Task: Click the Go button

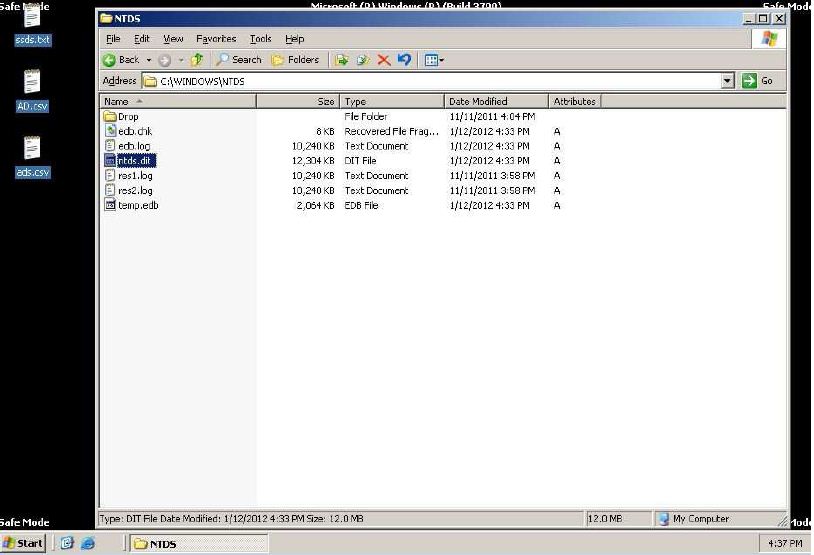Action: [758, 81]
